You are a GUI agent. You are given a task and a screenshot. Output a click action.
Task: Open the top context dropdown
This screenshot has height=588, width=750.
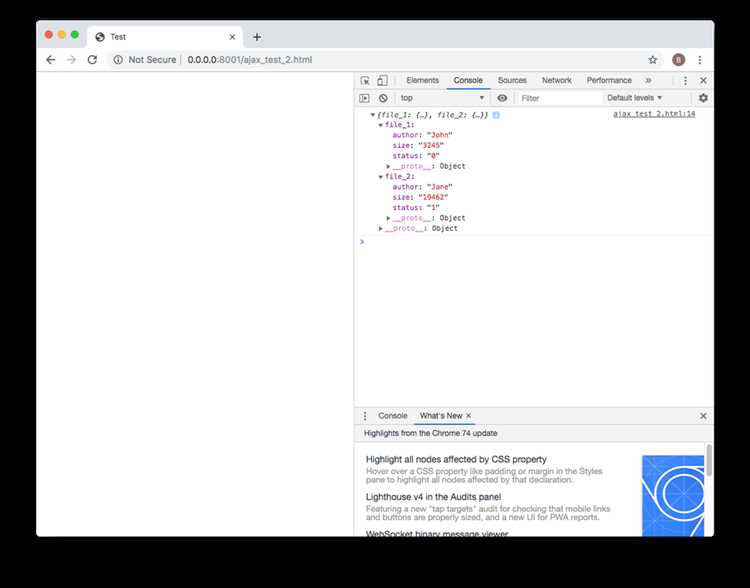[442, 98]
